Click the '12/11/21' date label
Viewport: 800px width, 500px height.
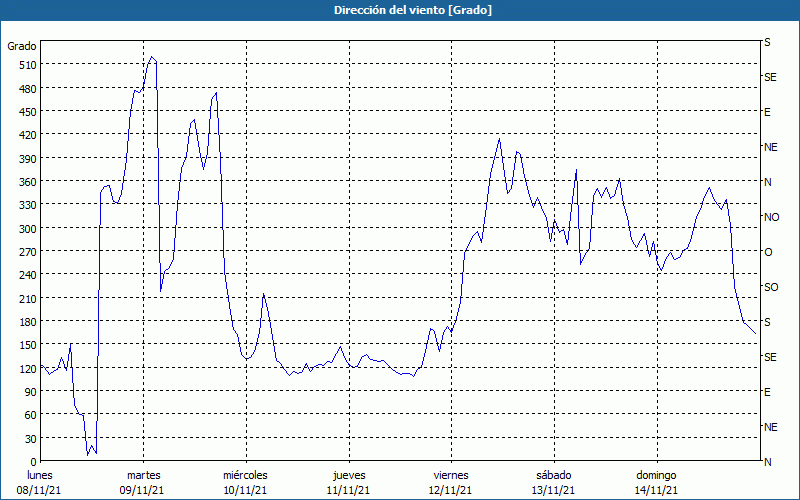pos(451,490)
